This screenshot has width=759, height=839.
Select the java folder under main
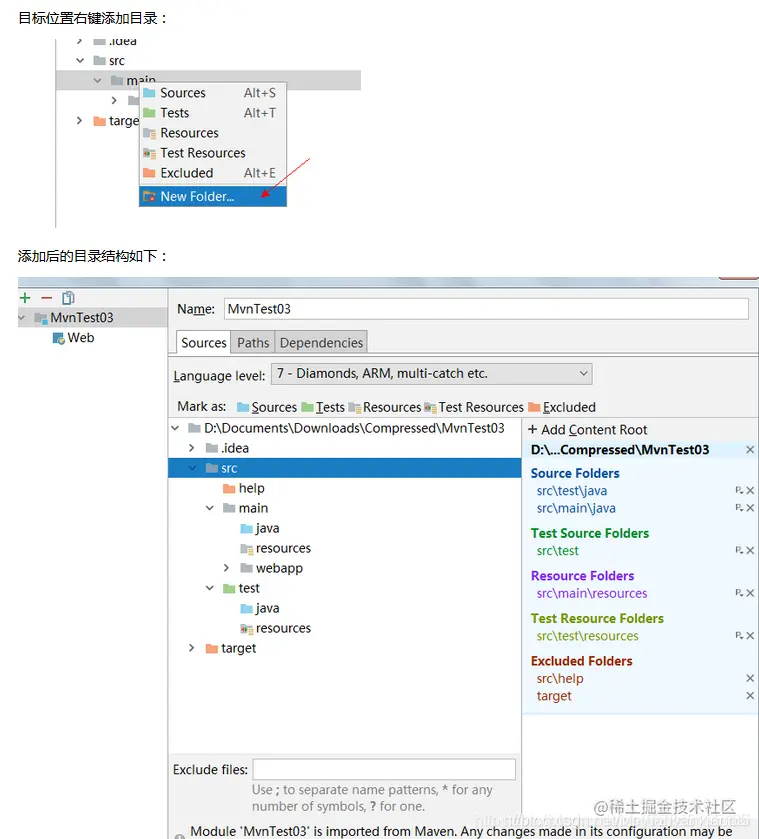coord(260,528)
